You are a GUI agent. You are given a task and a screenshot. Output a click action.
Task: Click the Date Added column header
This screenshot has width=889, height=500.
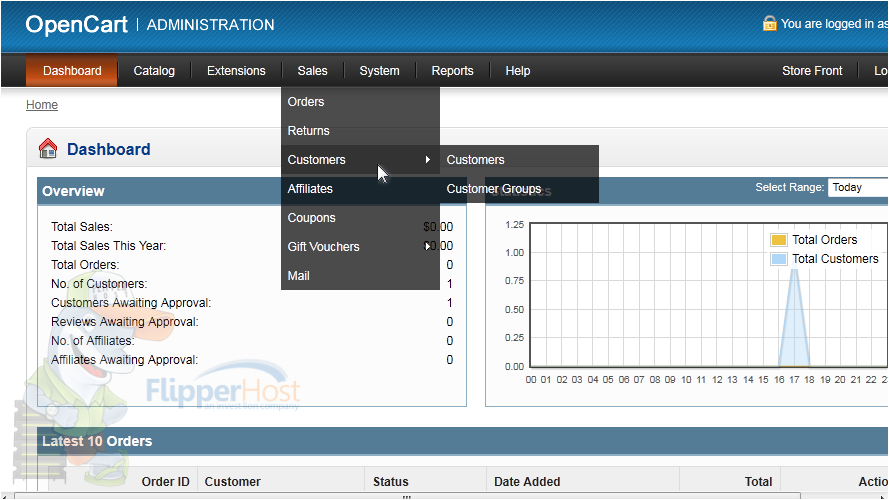(x=527, y=481)
